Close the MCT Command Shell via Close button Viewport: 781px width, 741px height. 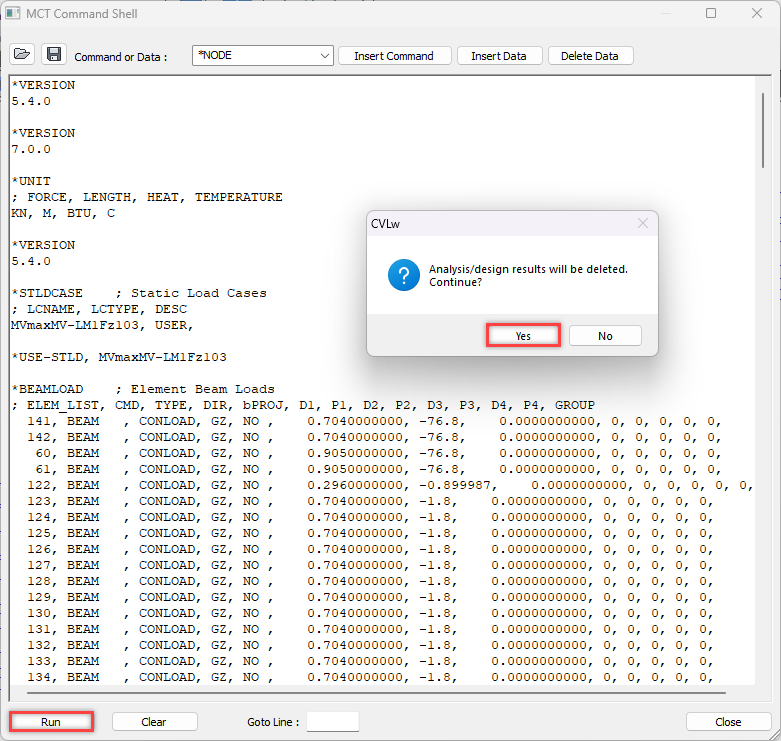coord(728,722)
